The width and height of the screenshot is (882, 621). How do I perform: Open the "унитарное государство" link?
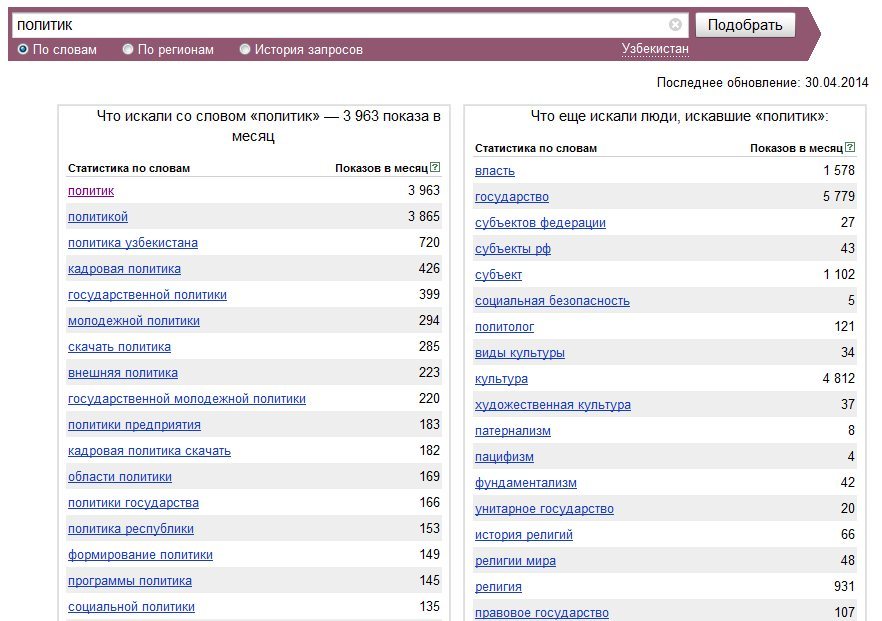pos(544,508)
